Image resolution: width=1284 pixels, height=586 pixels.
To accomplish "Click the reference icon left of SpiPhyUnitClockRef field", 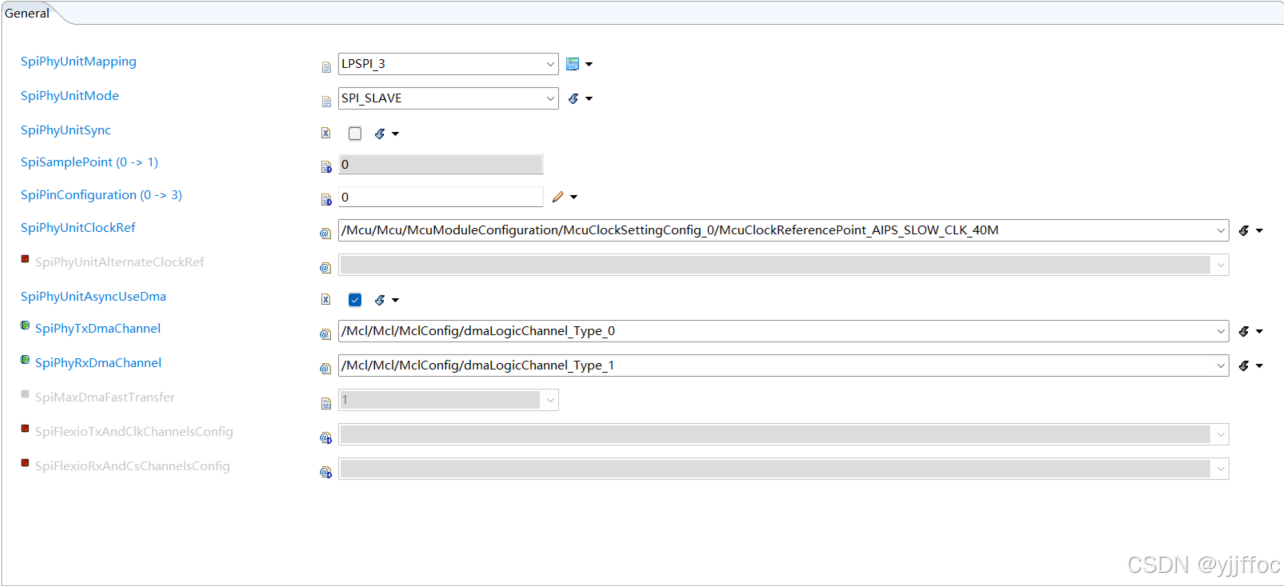I will [x=326, y=233].
